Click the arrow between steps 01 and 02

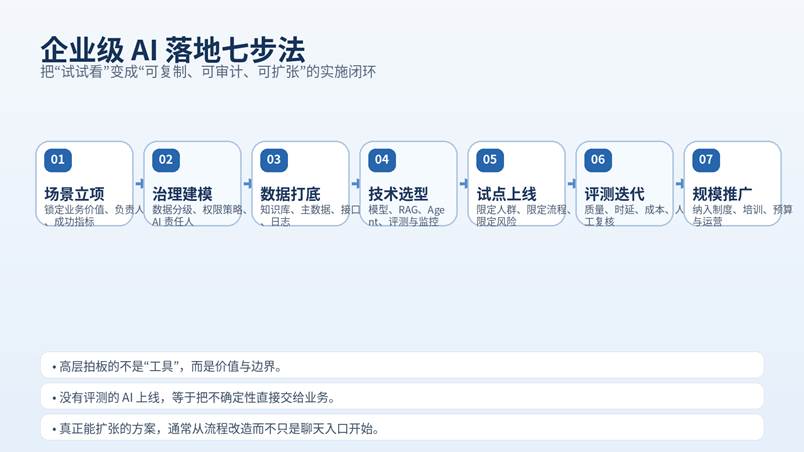(x=139, y=184)
